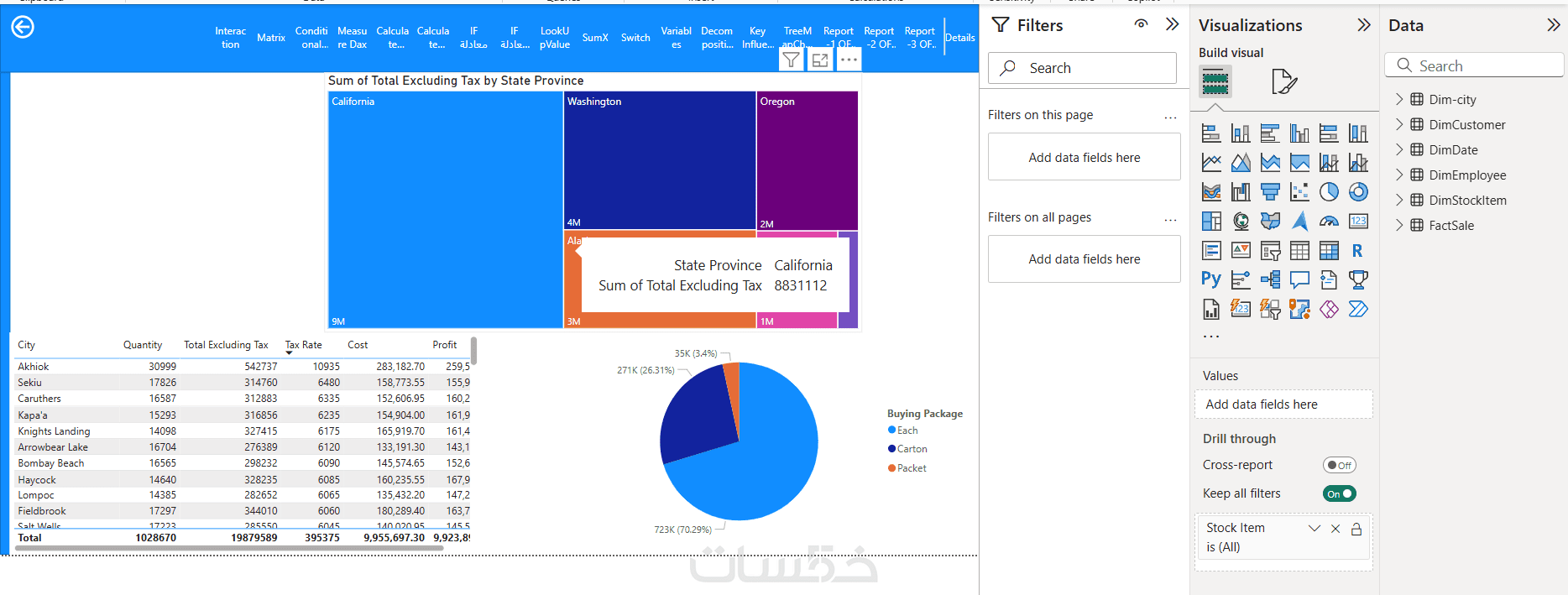This screenshot has height=595, width=1568.
Task: Open the Format visual brush tab
Action: click(x=1283, y=81)
